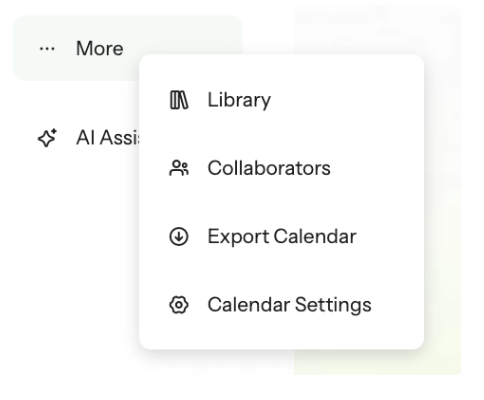Click the Export Calendar text label
The width and height of the screenshot is (484, 400).
coord(282,237)
